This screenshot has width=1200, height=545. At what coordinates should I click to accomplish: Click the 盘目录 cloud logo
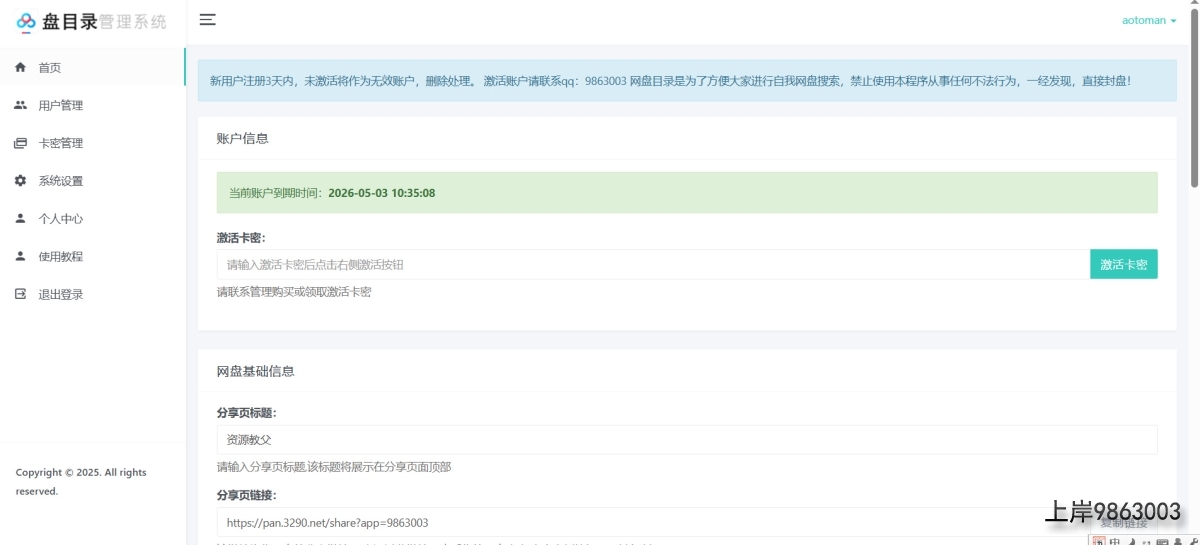[26, 21]
